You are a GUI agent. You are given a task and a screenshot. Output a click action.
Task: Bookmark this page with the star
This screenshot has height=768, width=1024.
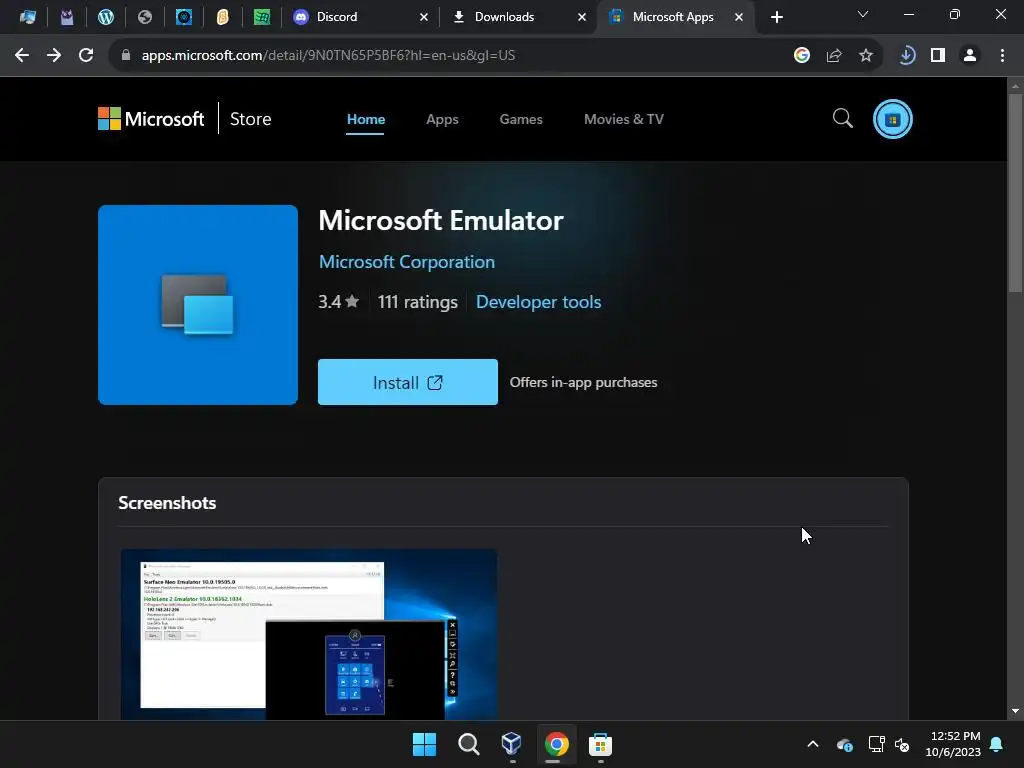pos(866,56)
